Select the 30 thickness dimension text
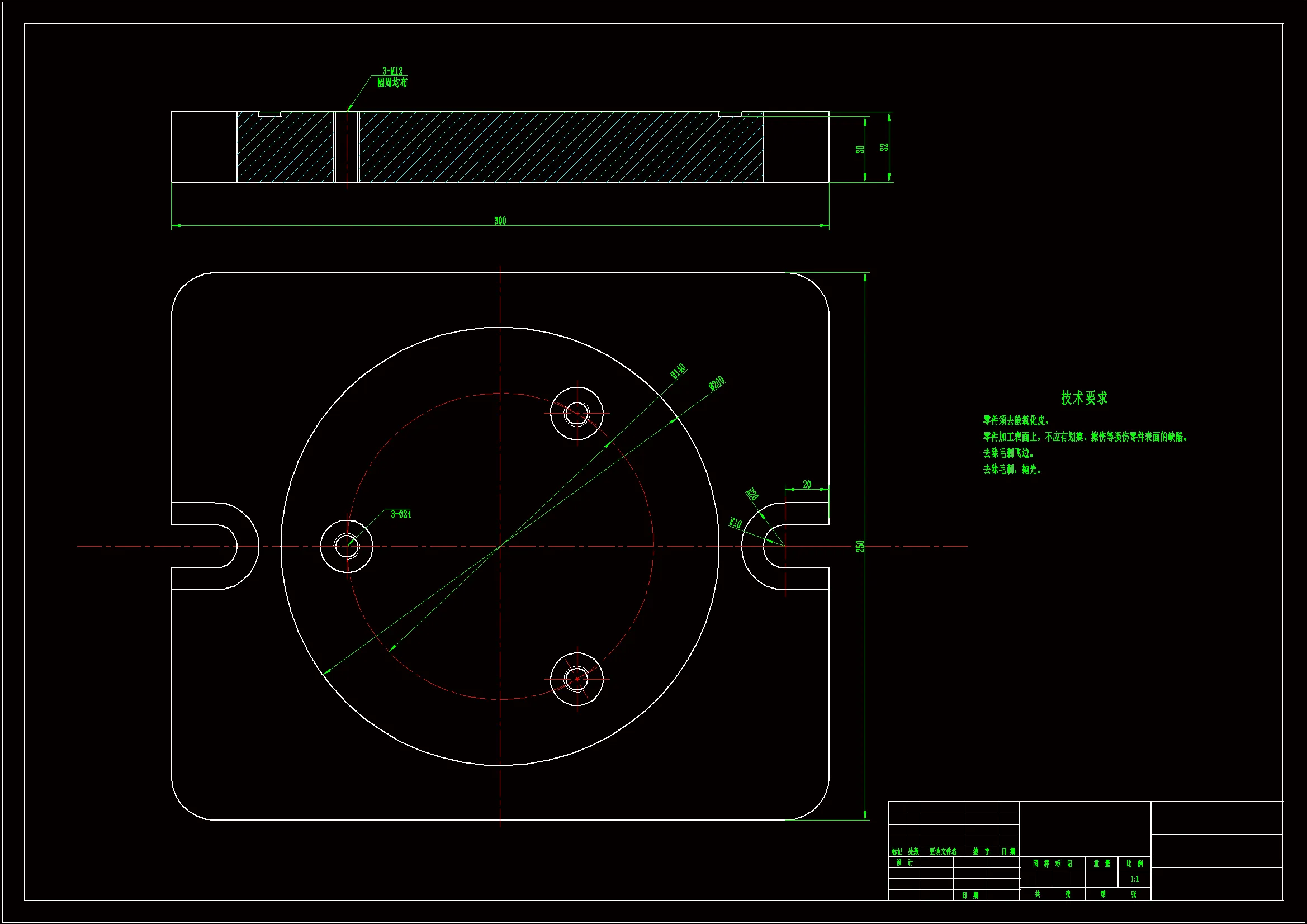Viewport: 1307px width, 924px height. [x=860, y=149]
